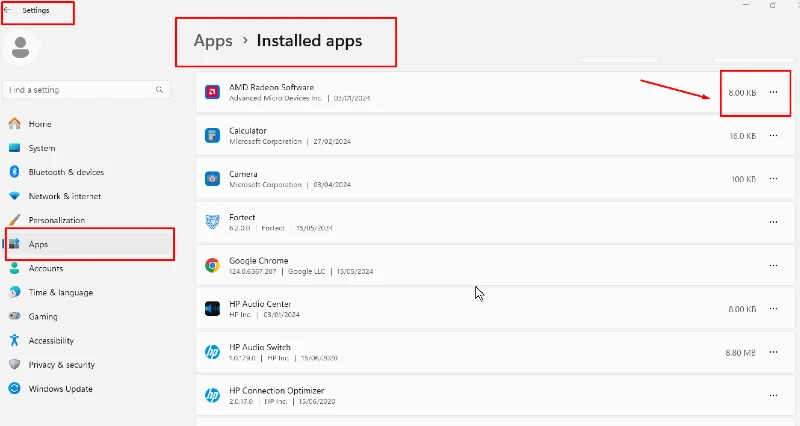
Task: Click the back arrow beside Settings
Action: (x=8, y=10)
